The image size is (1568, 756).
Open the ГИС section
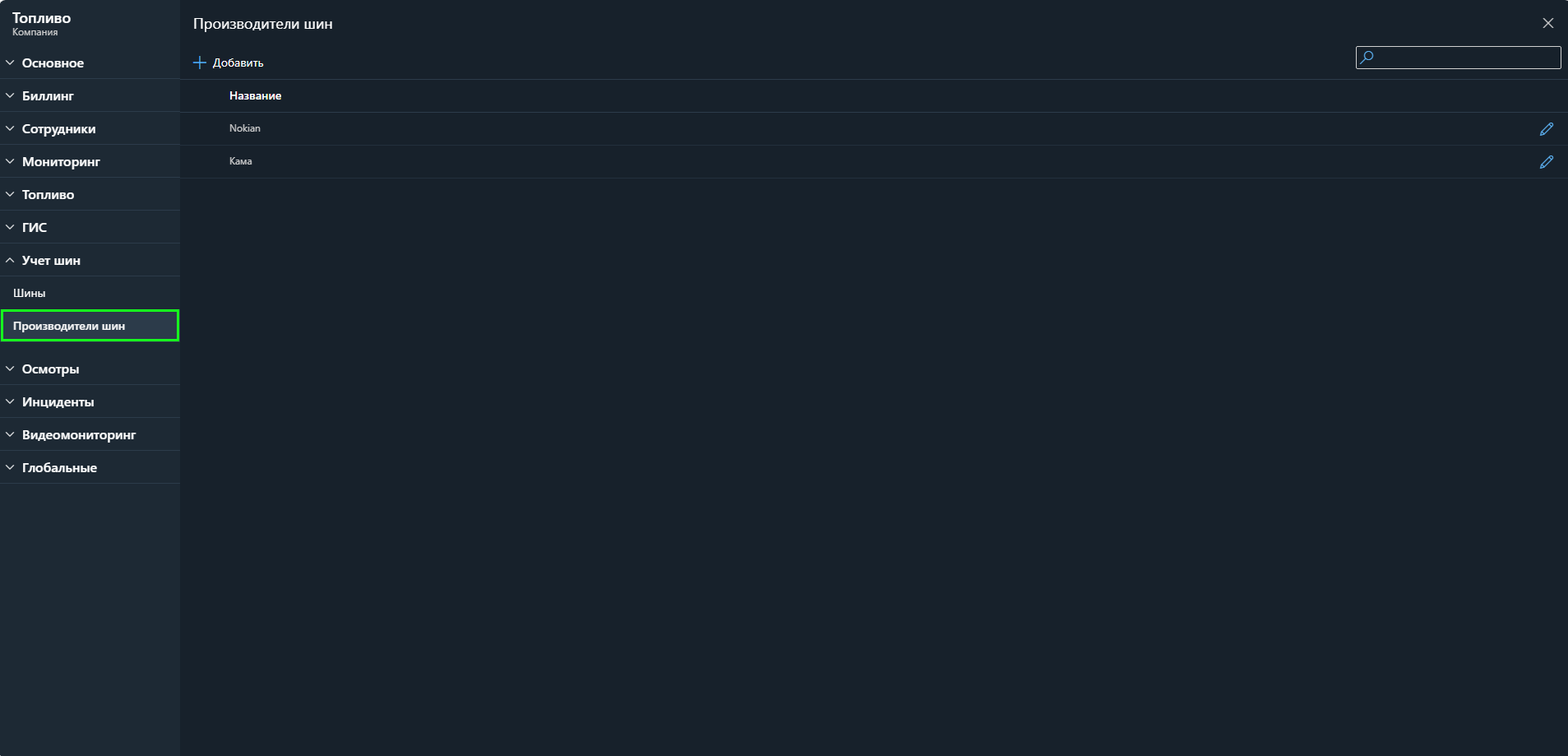(x=34, y=226)
